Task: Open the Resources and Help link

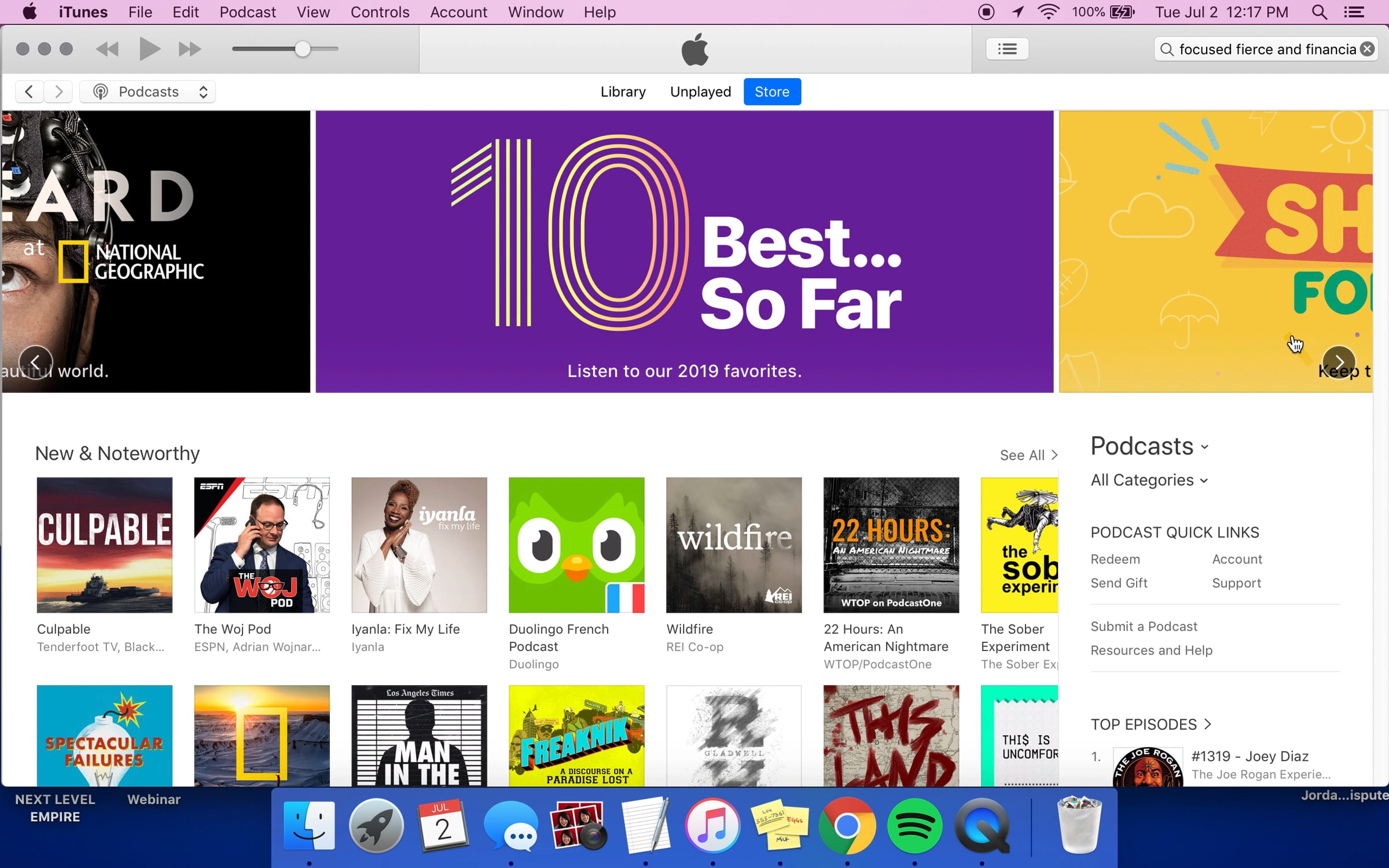Action: coord(1151,650)
